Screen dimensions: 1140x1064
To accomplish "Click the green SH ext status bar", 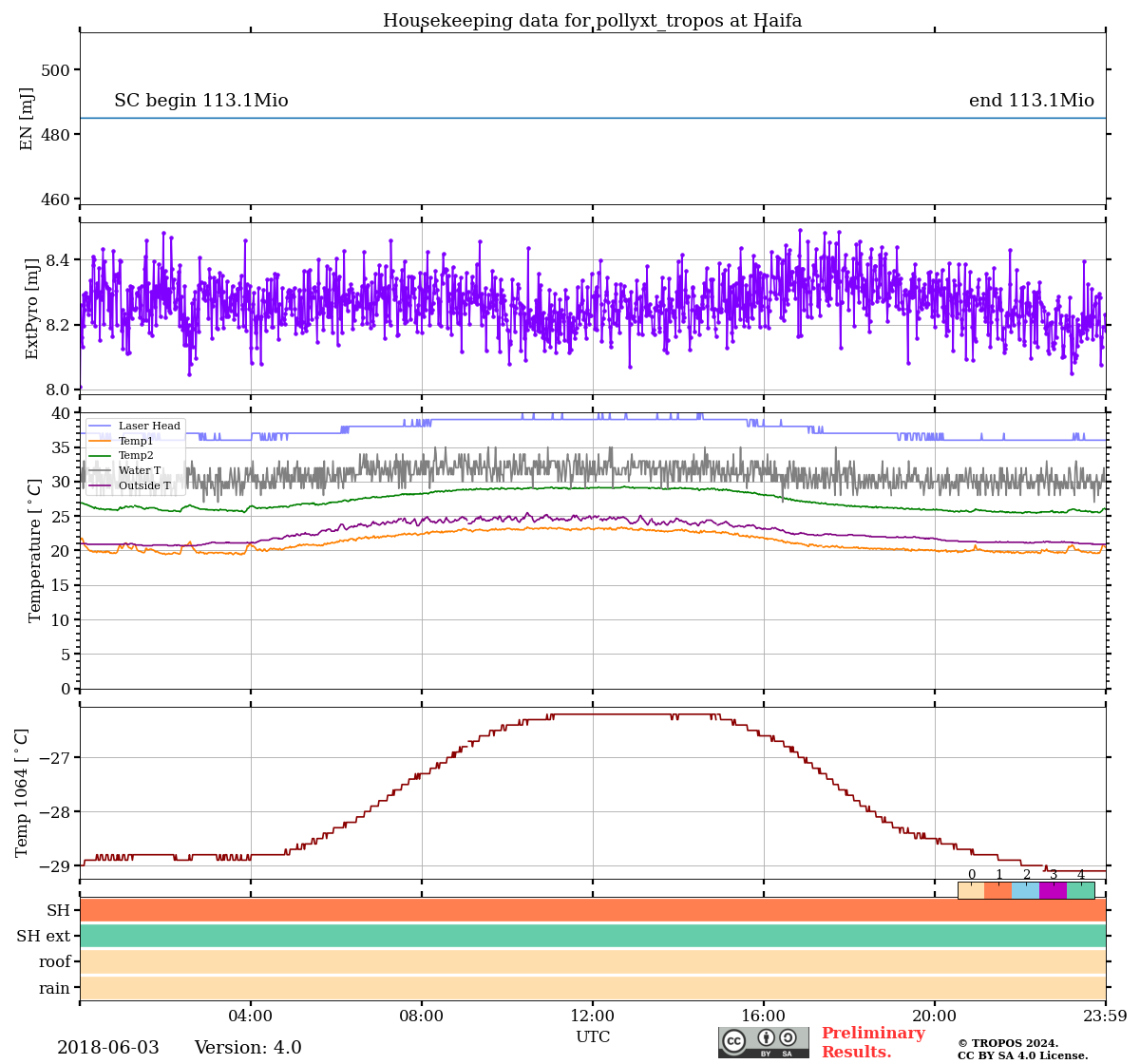I will [x=593, y=936].
